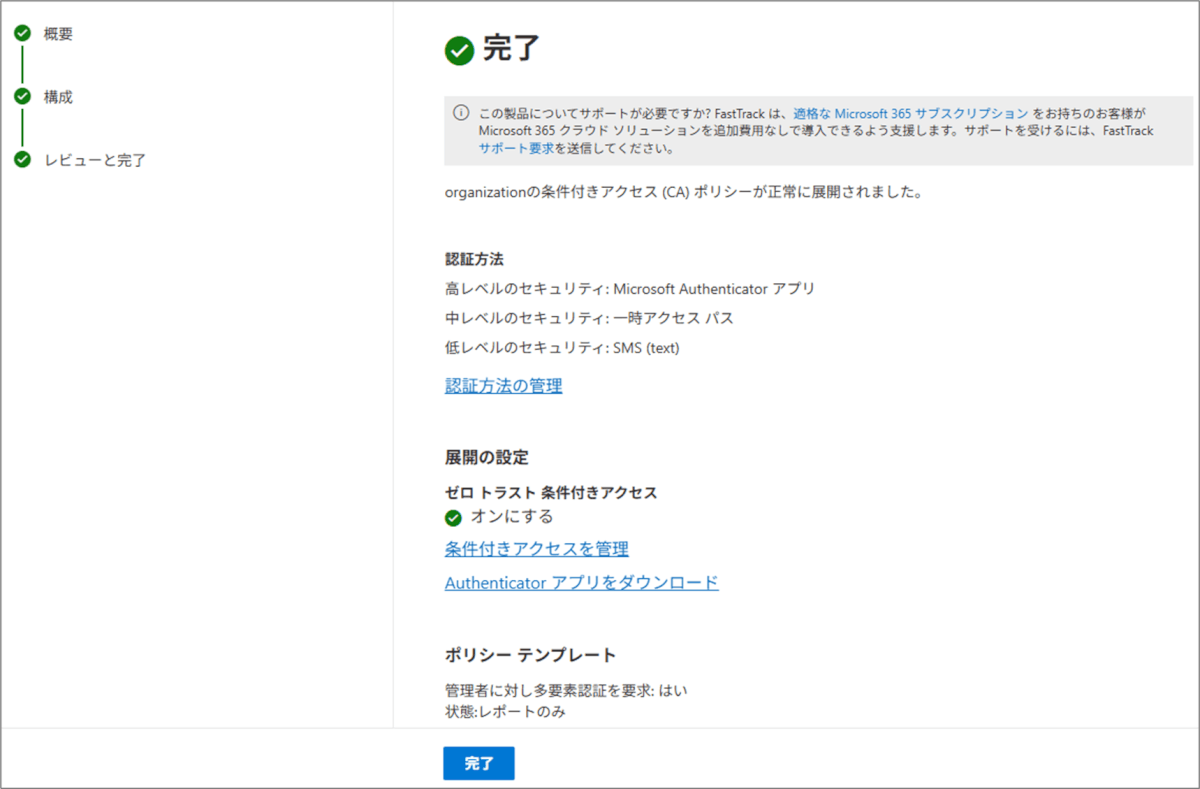Click the 完了 page heading text
This screenshot has width=1200, height=789.
point(511,49)
